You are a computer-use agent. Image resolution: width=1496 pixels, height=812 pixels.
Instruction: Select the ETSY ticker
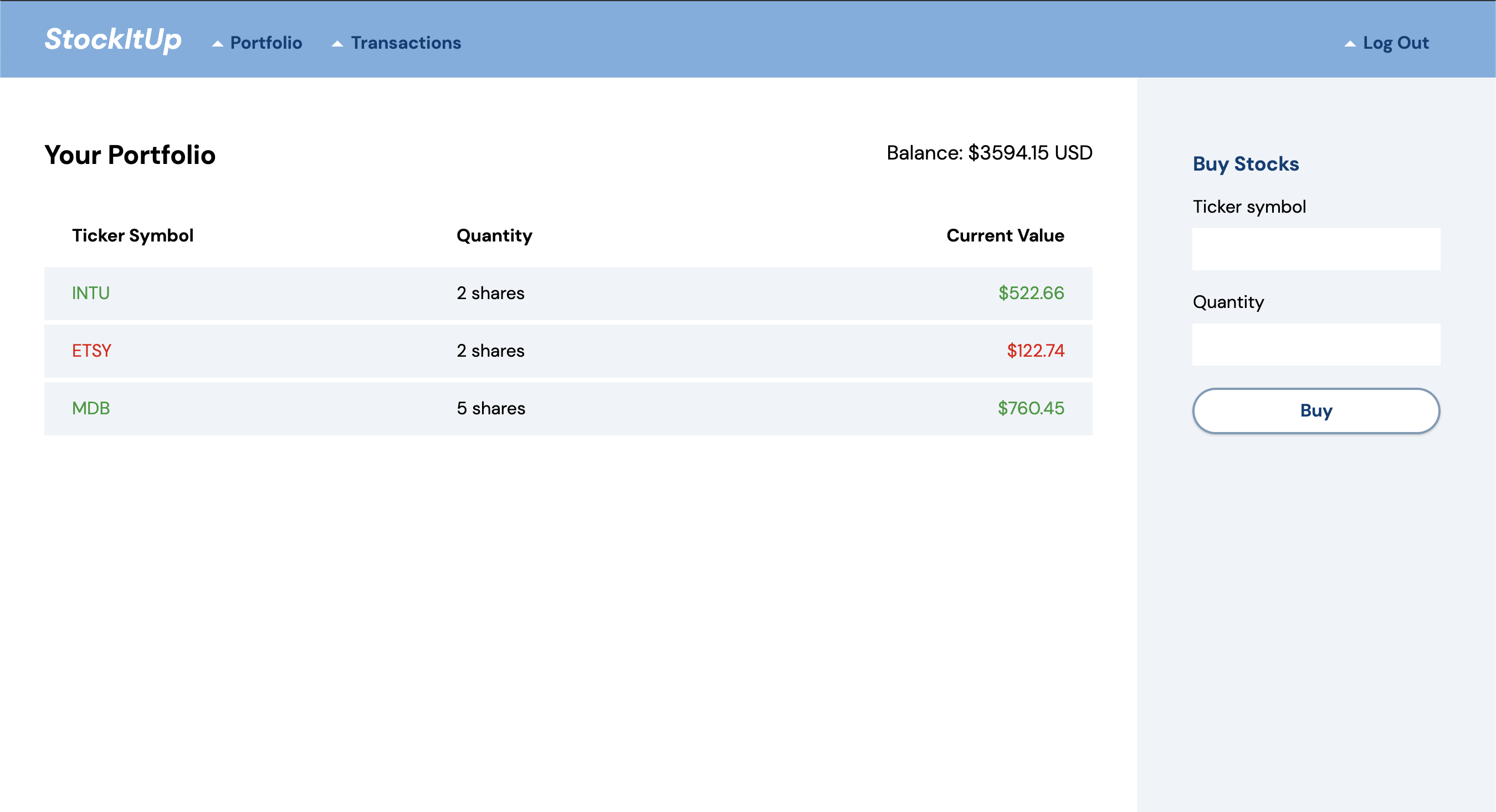pos(92,351)
